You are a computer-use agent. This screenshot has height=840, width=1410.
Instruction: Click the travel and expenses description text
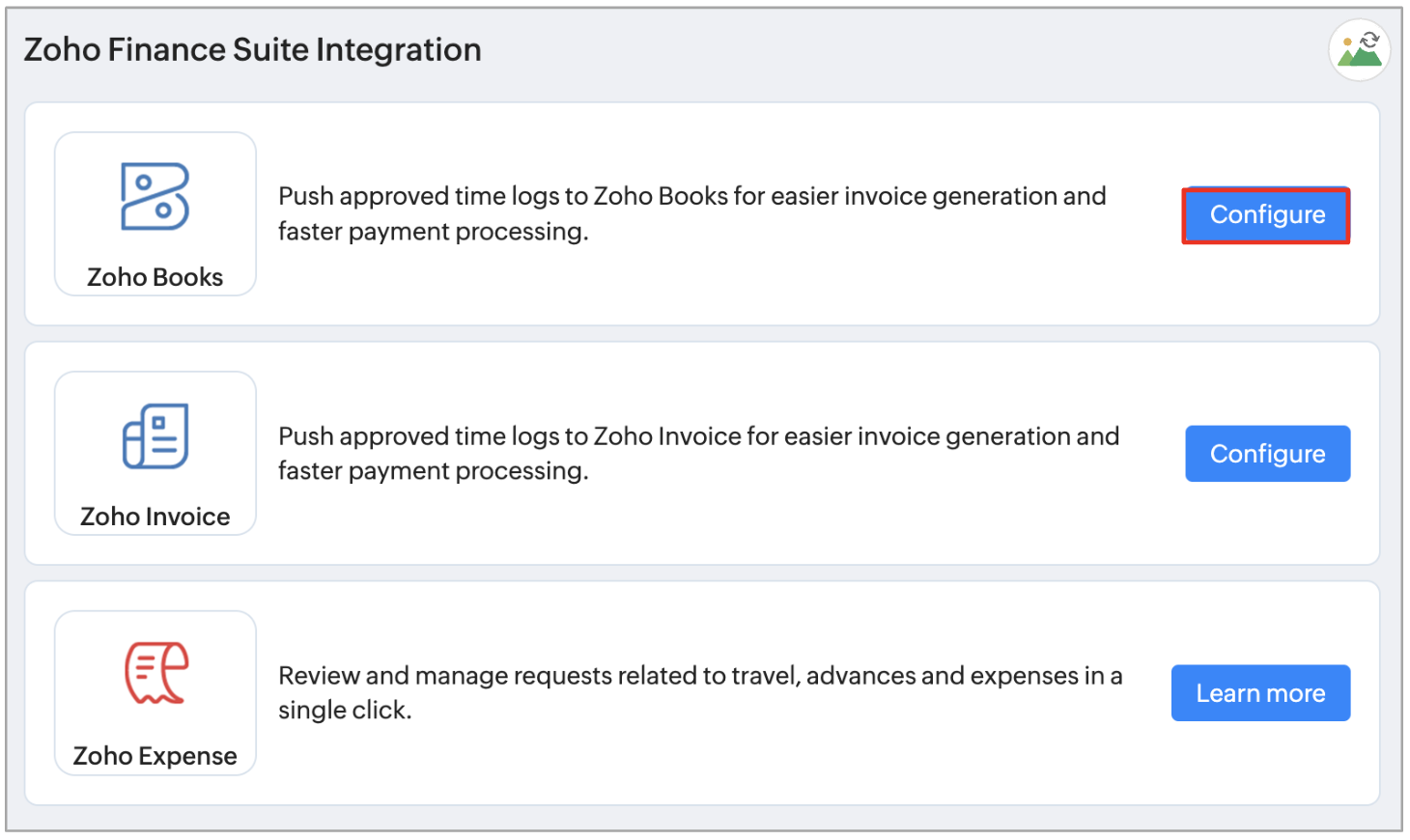[x=699, y=692]
